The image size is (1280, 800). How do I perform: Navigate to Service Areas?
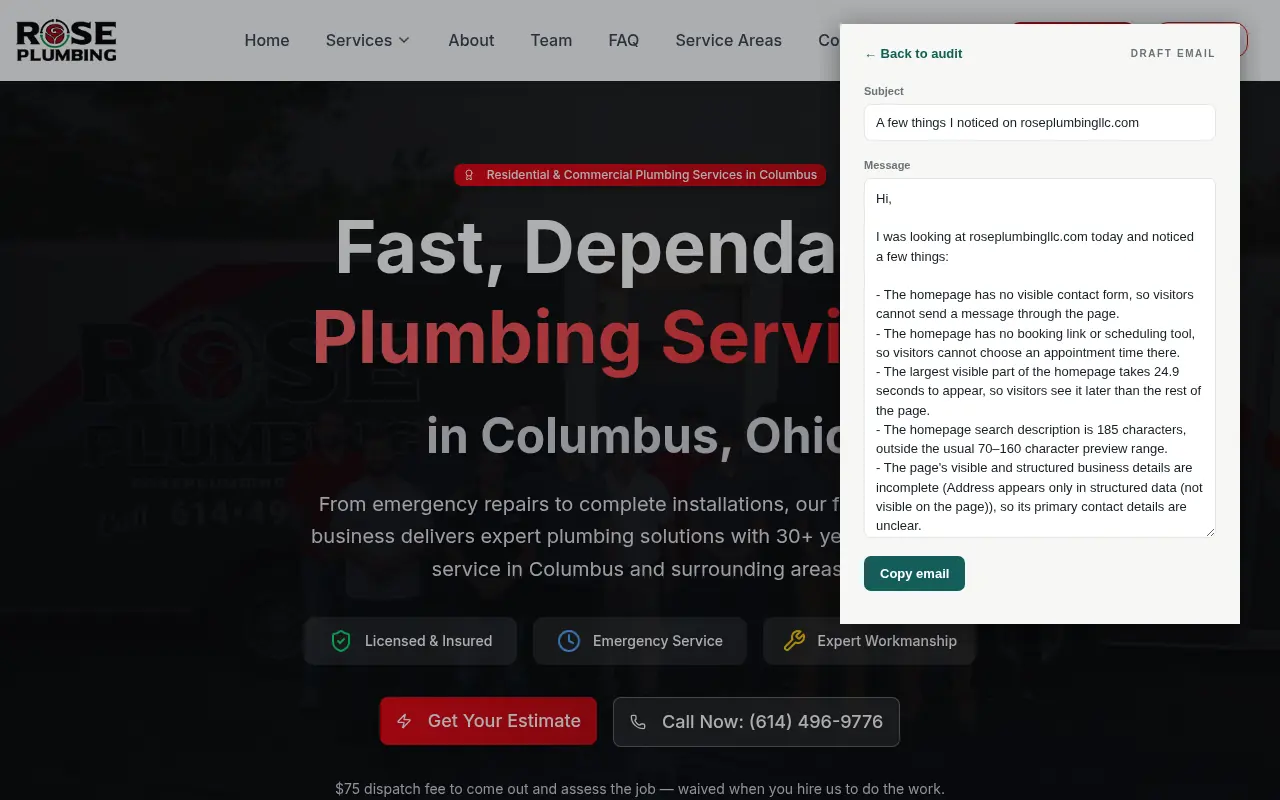tap(728, 40)
